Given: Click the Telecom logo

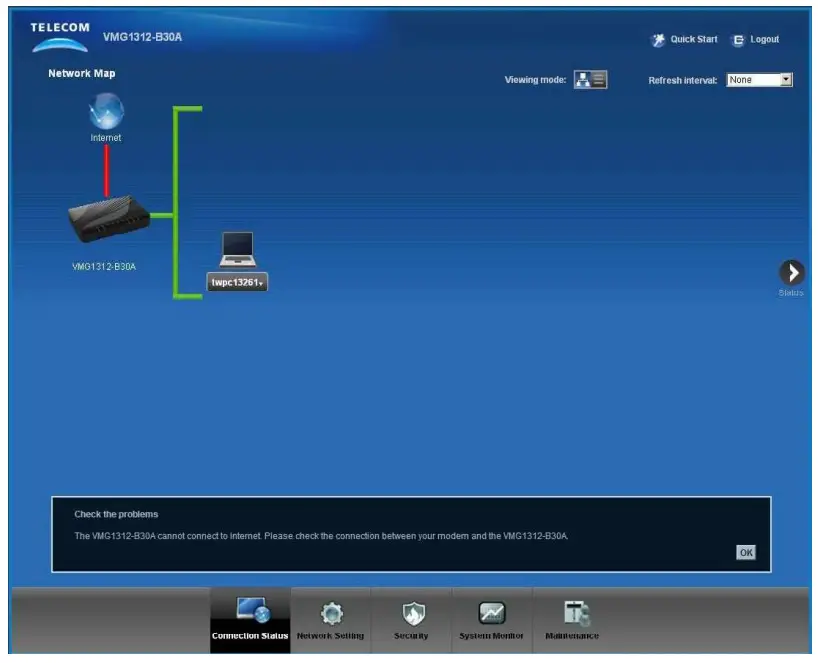Looking at the screenshot, I should tap(60, 37).
